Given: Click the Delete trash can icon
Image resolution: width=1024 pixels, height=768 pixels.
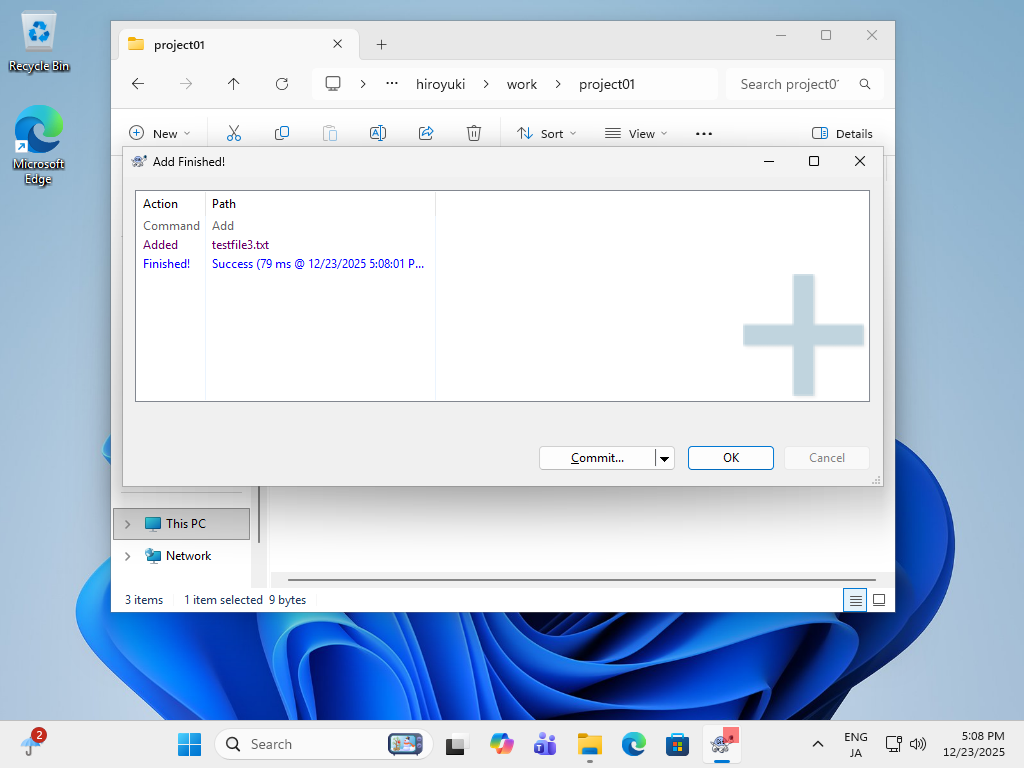Looking at the screenshot, I should (x=474, y=133).
